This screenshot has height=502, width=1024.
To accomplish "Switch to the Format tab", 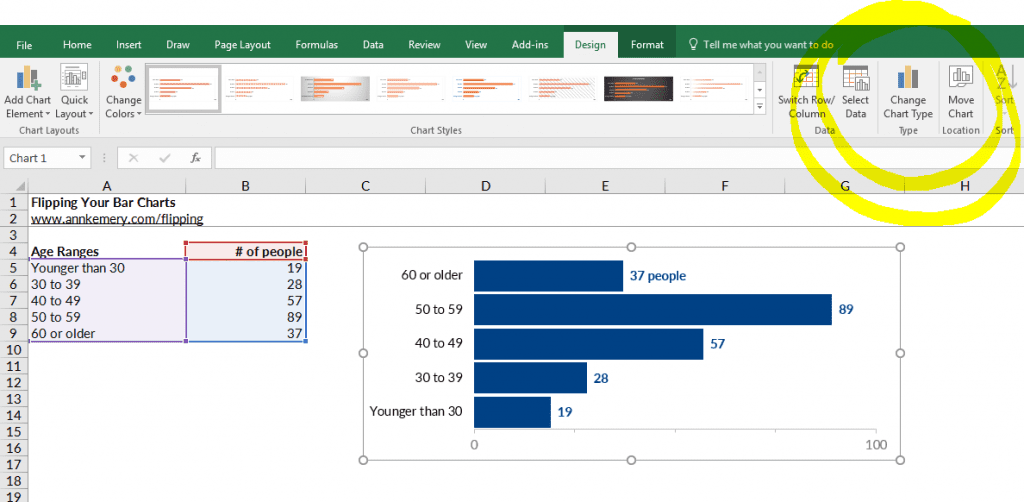I will point(647,45).
